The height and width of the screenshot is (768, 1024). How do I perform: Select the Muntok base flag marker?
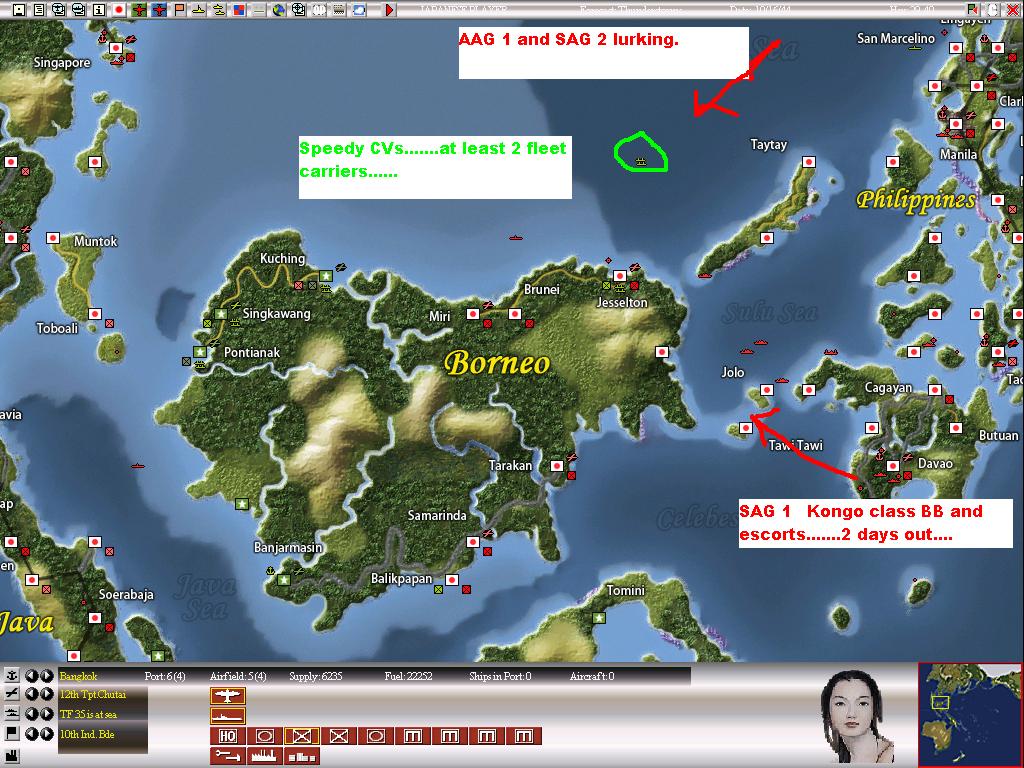click(53, 238)
